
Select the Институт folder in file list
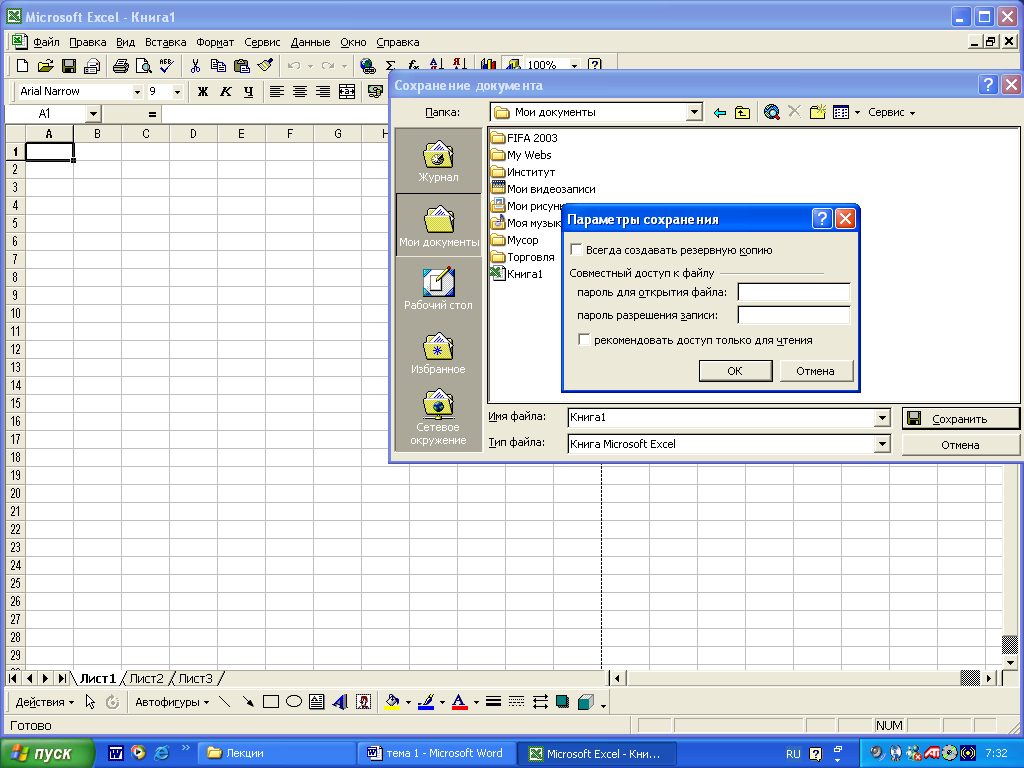523,172
